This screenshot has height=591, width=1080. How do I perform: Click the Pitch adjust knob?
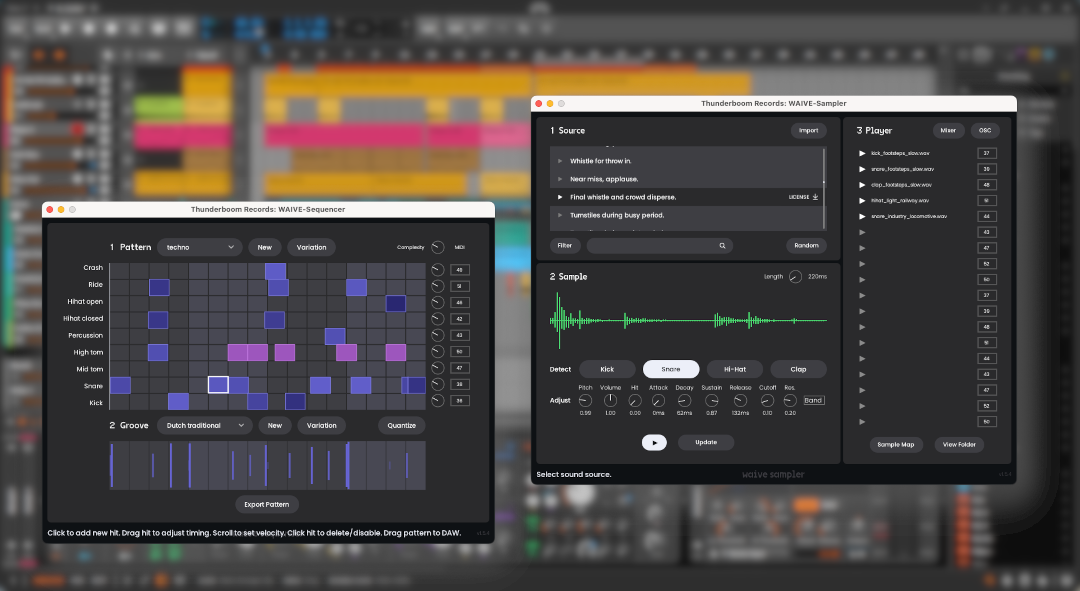585,400
